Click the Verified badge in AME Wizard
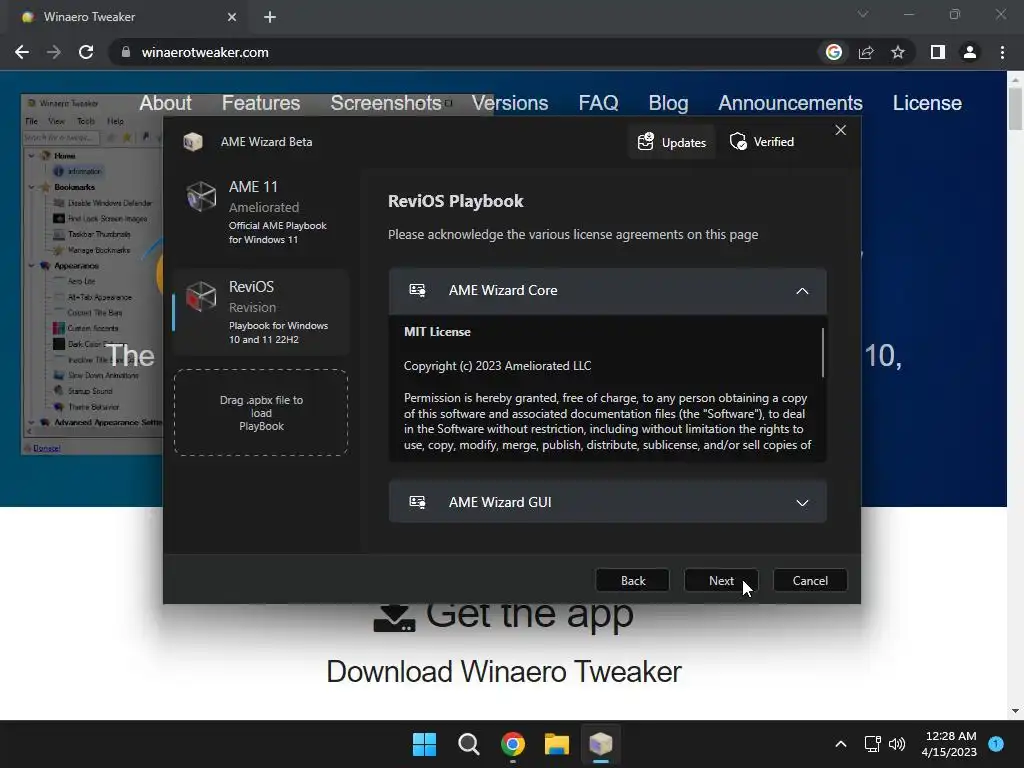Viewport: 1024px width, 768px height. click(761, 142)
